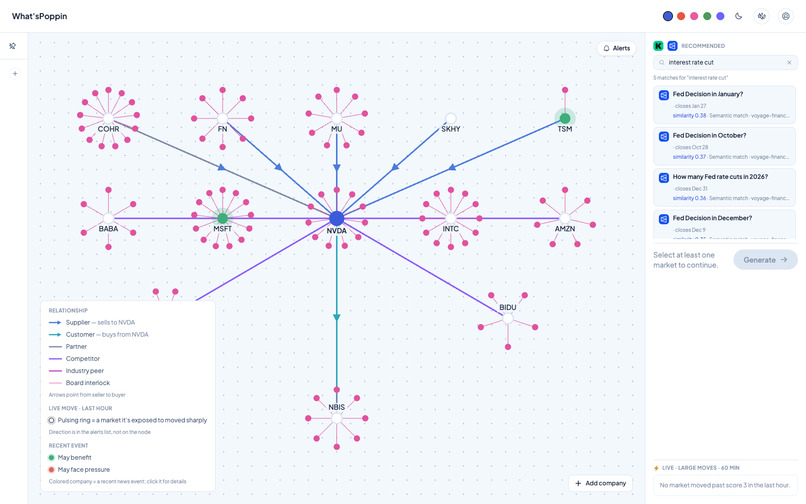Click the Add company button
Image resolution: width=806 pixels, height=504 pixels.
point(600,483)
